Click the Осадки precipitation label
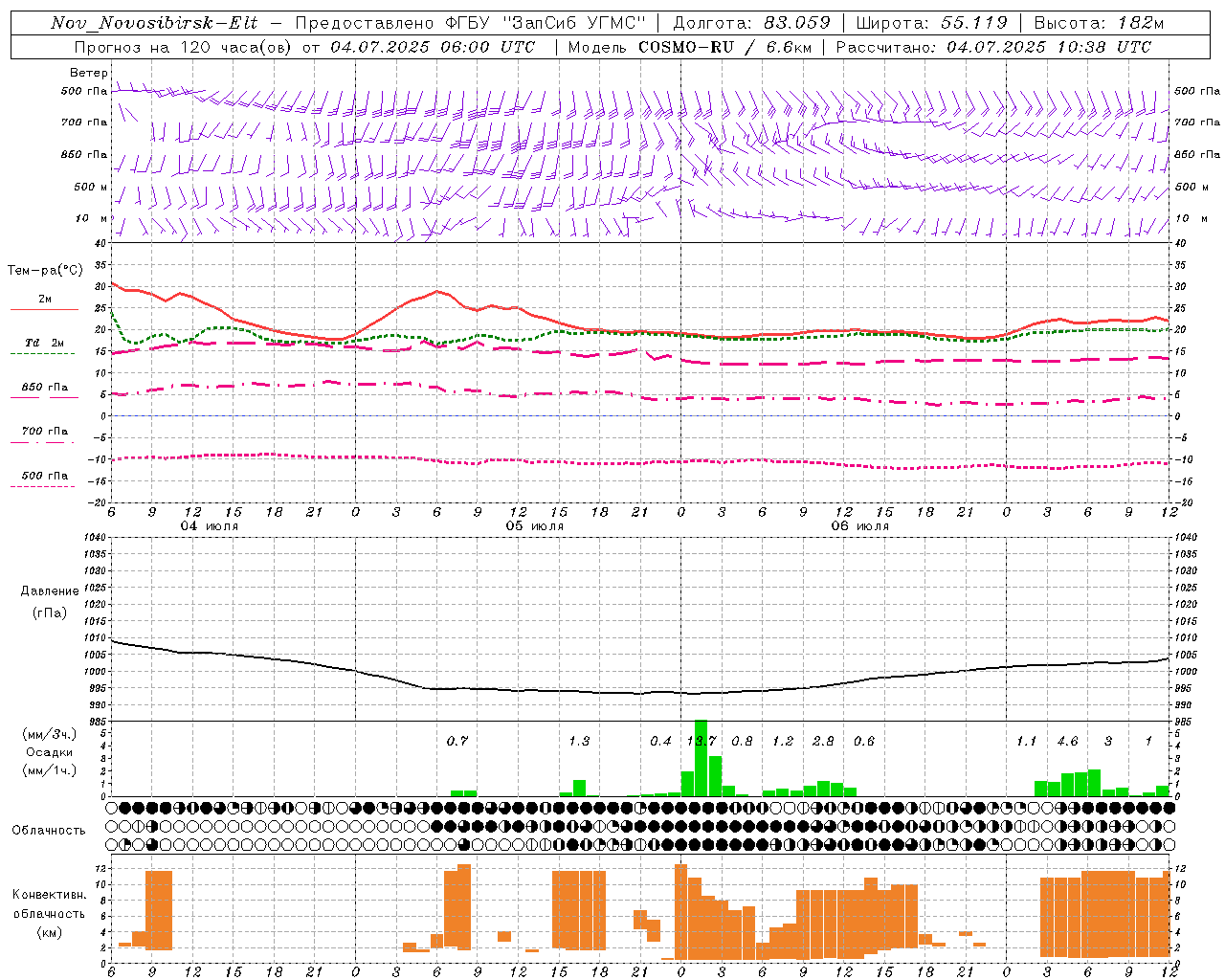The height and width of the screenshot is (980, 1225). (x=49, y=752)
